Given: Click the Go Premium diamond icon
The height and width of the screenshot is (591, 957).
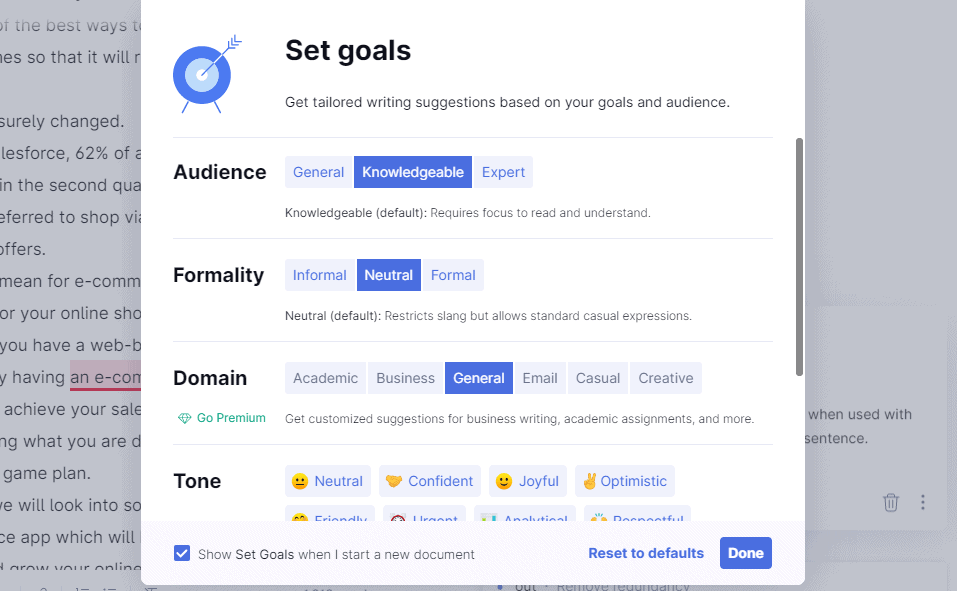Looking at the screenshot, I should click(x=184, y=418).
